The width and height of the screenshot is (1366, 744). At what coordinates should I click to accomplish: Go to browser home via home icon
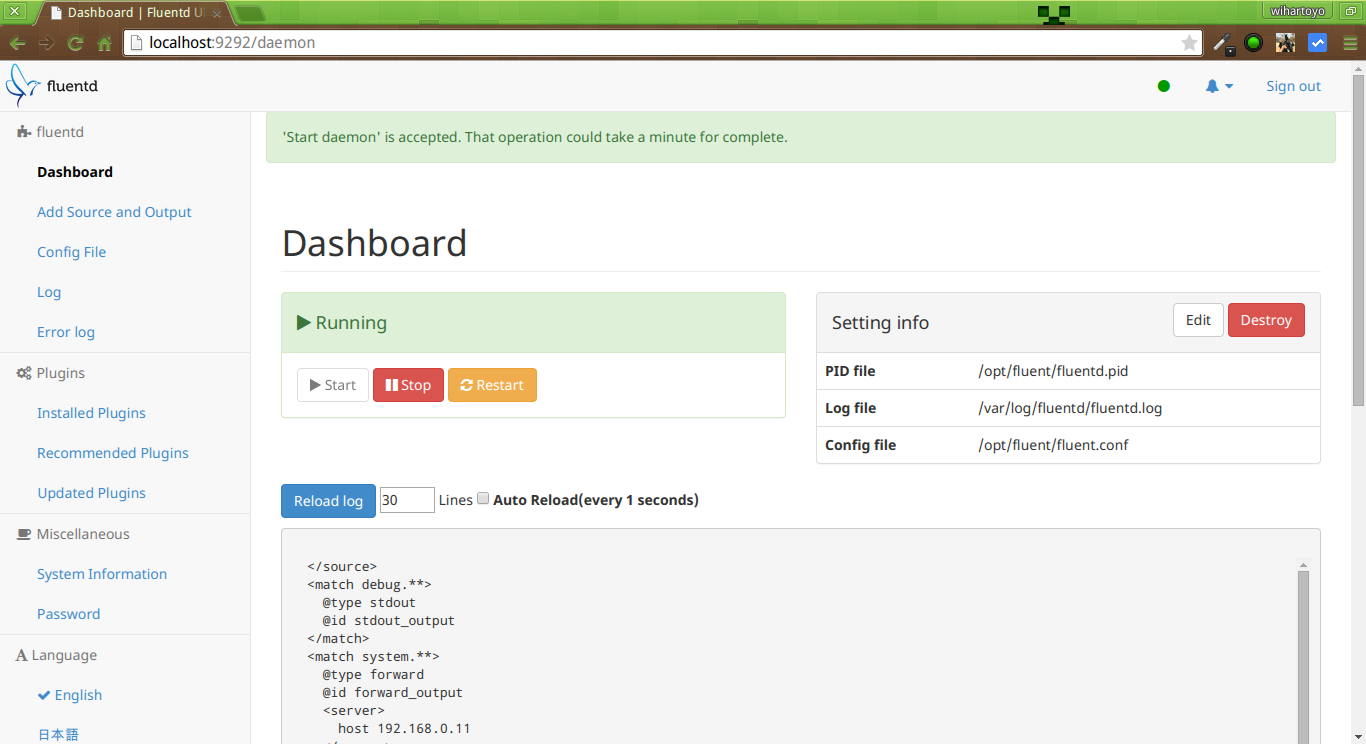pyautogui.click(x=103, y=43)
